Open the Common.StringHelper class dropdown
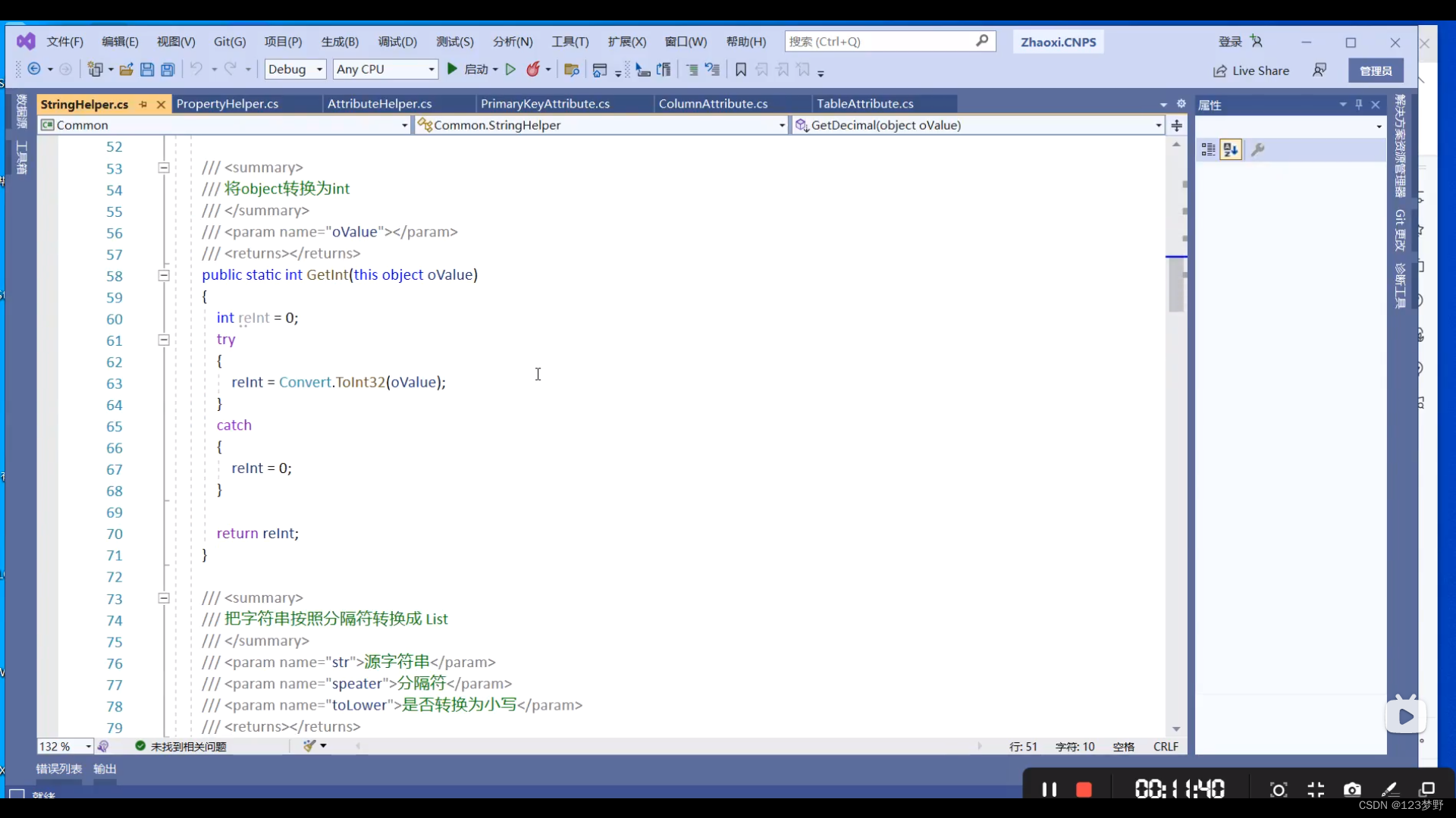 601,125
